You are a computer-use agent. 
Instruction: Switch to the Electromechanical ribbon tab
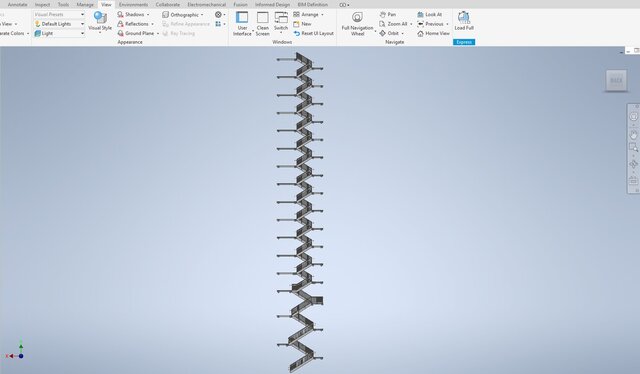207,4
